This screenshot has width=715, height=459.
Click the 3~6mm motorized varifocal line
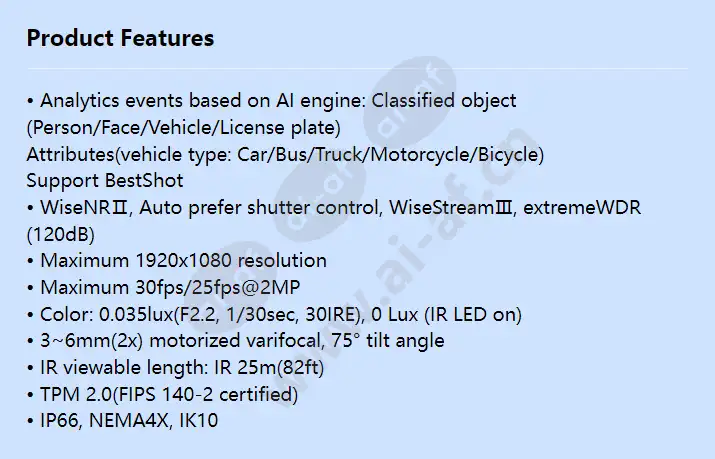(235, 341)
